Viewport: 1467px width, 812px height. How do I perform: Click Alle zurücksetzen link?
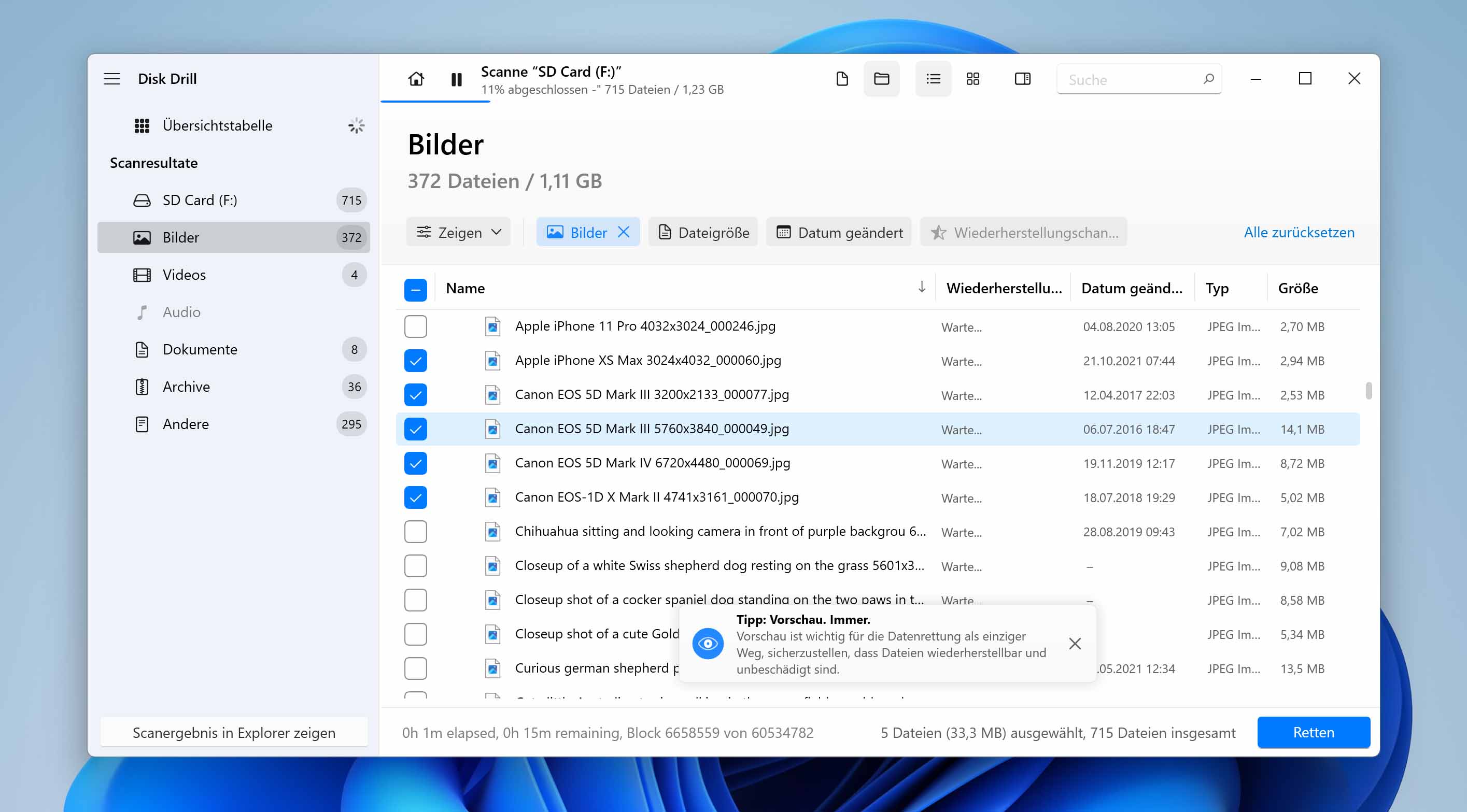(1299, 232)
